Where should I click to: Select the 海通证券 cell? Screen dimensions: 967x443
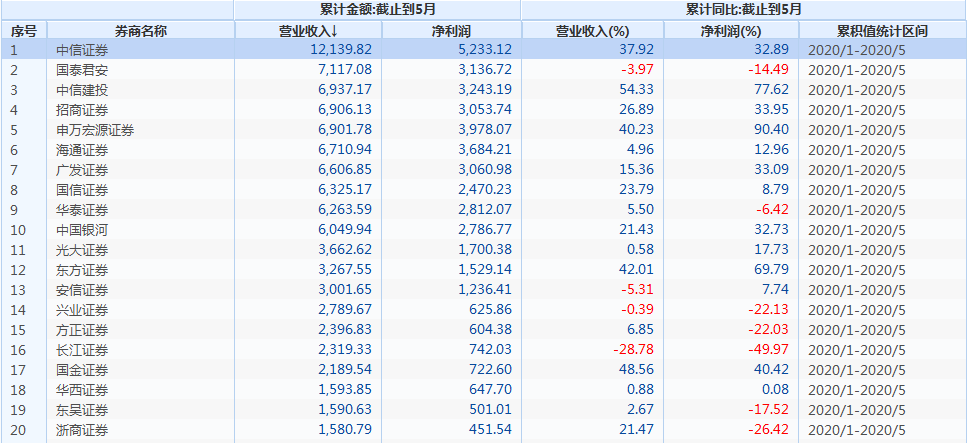(82, 151)
